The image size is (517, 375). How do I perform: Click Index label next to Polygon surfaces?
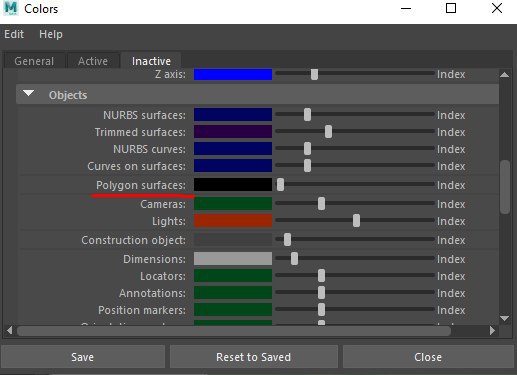coord(451,185)
